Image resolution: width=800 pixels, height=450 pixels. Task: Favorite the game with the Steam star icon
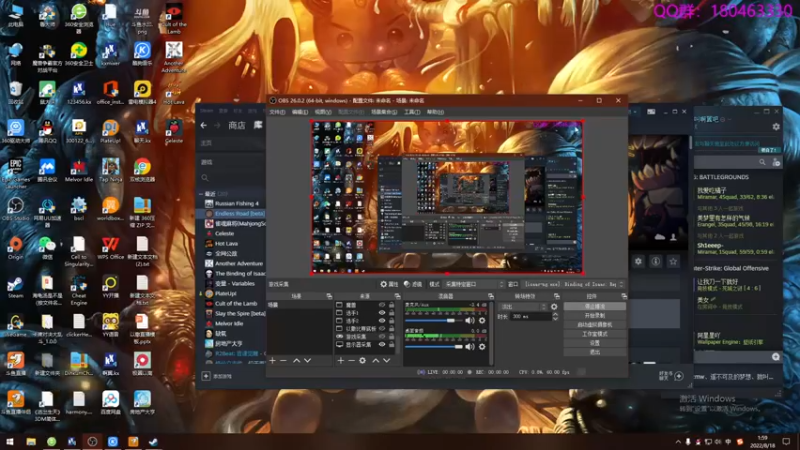[673, 261]
